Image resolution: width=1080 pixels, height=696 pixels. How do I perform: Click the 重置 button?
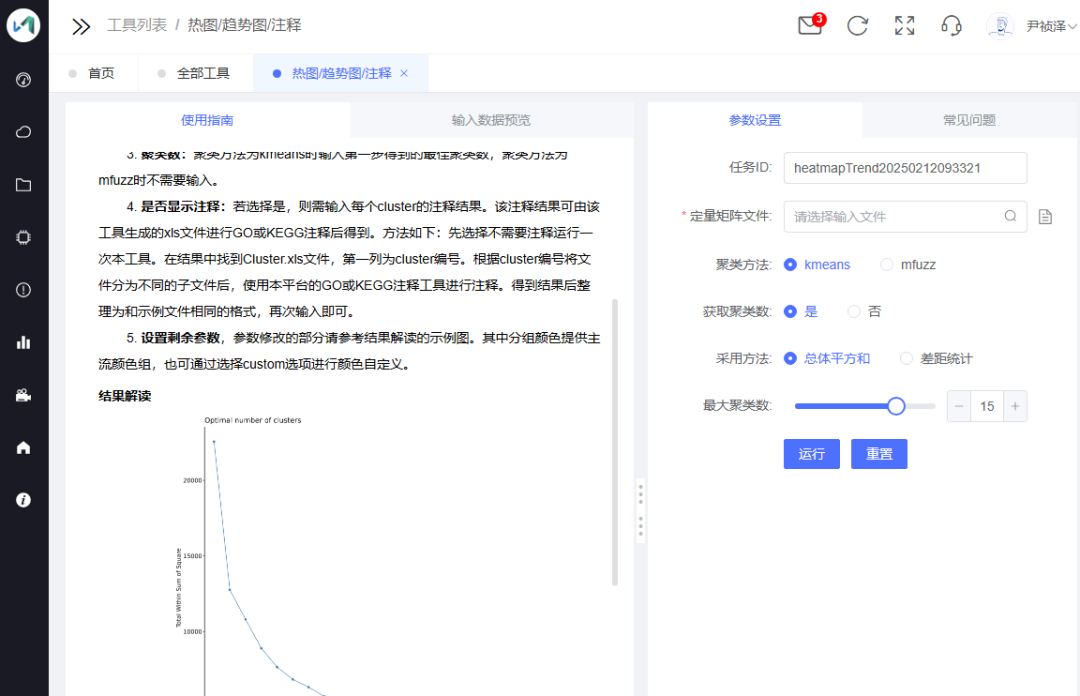[879, 454]
